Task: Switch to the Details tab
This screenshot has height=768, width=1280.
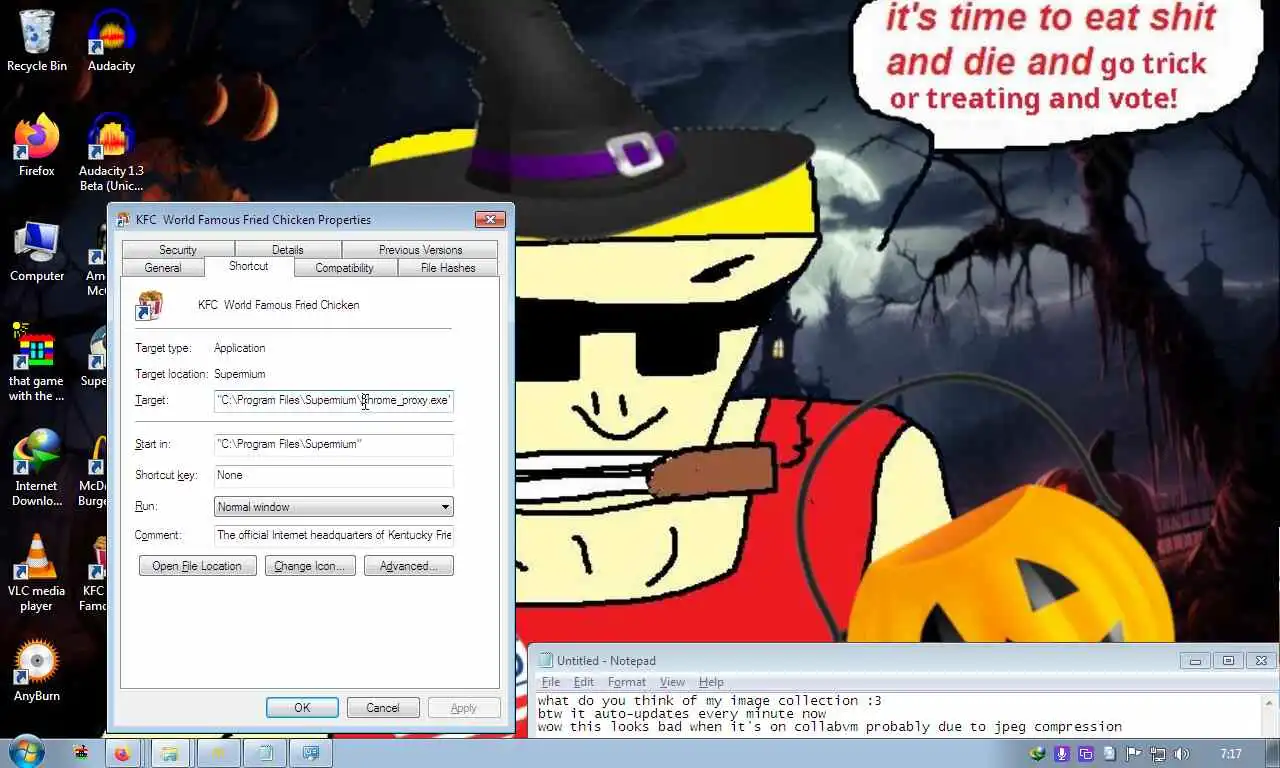Action: (x=288, y=250)
